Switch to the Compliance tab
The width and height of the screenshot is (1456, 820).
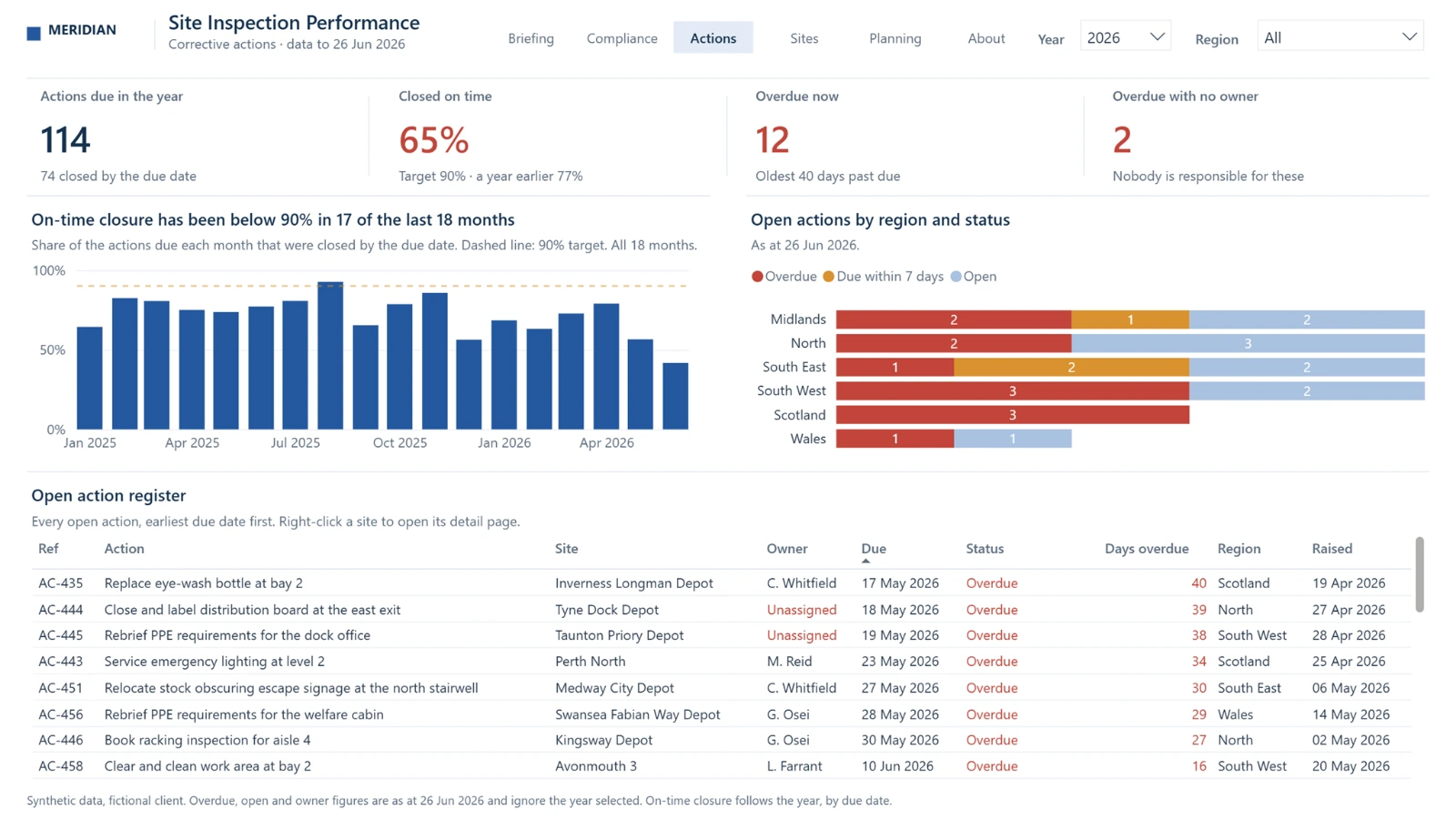tap(622, 38)
